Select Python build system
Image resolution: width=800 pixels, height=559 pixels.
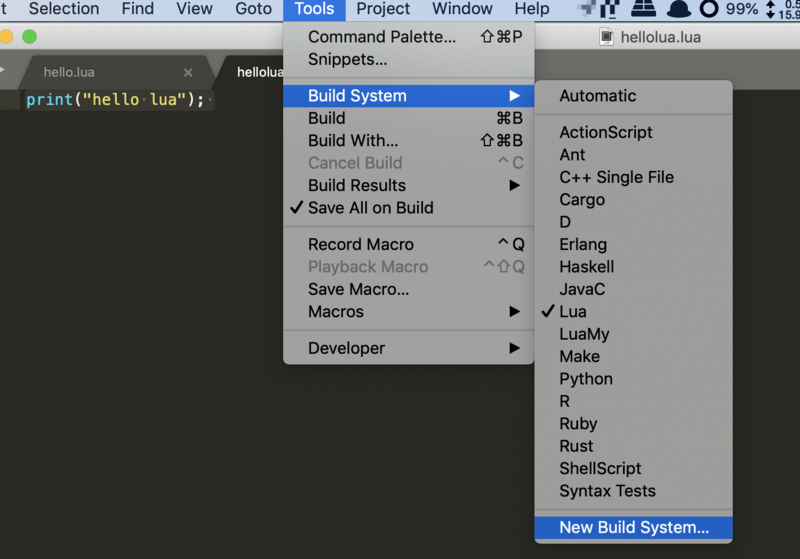(x=633, y=379)
